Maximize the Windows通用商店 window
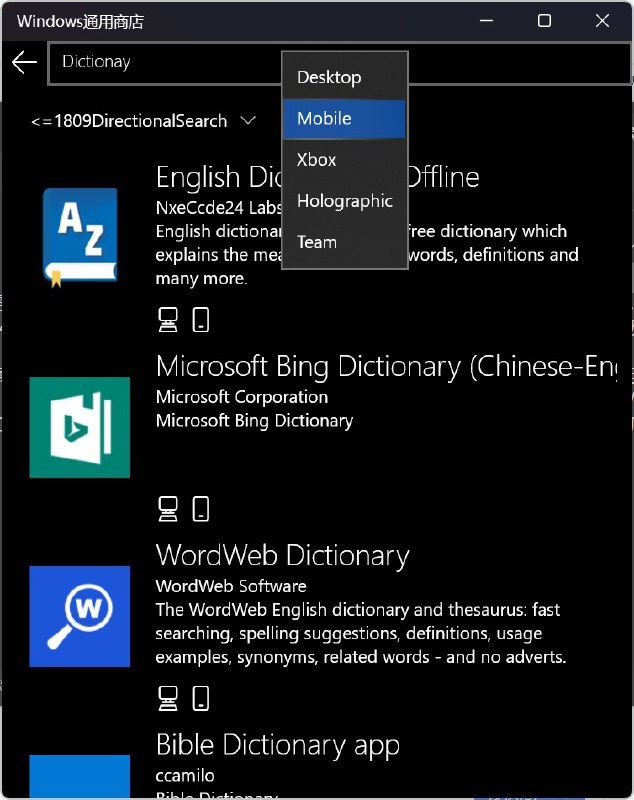The height and width of the screenshot is (800, 634). 544,21
